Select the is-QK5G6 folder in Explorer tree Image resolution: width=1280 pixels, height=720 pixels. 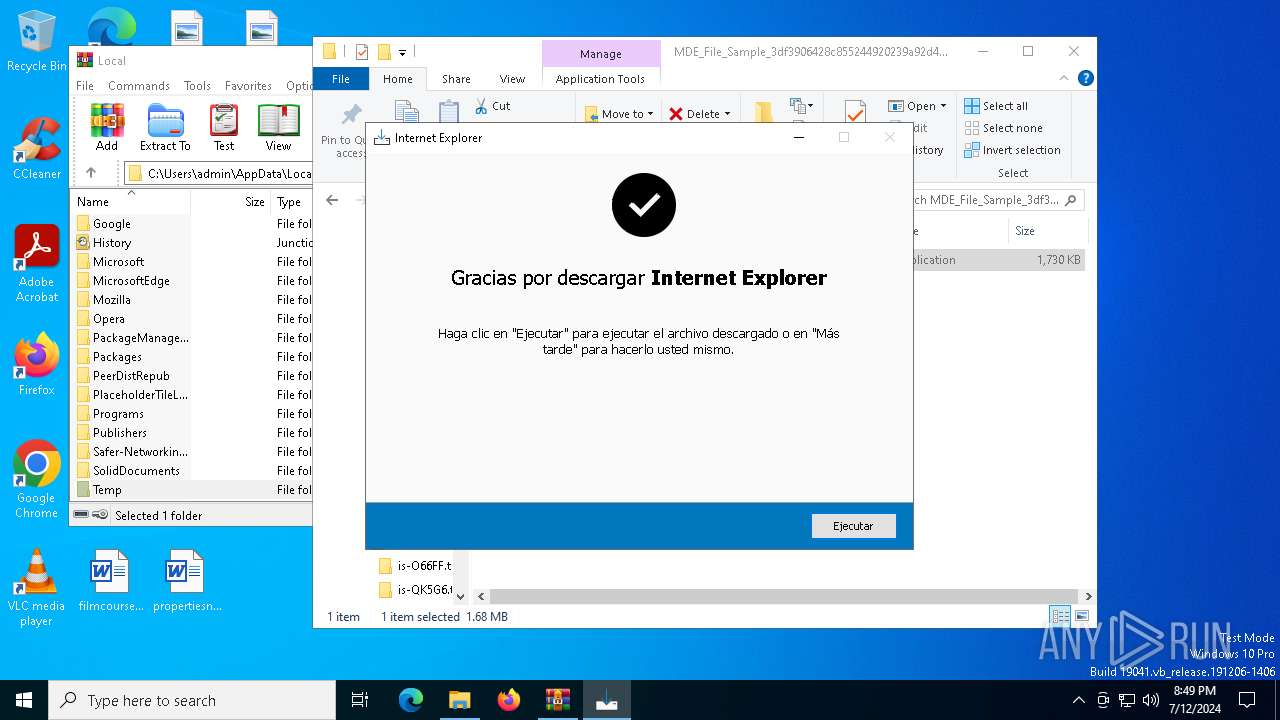(415, 590)
